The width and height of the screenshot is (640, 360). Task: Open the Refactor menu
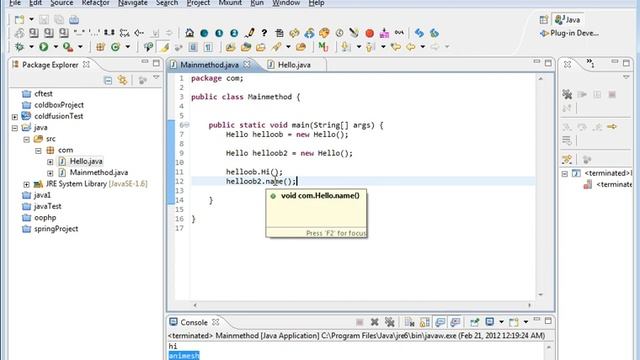(96, 3)
